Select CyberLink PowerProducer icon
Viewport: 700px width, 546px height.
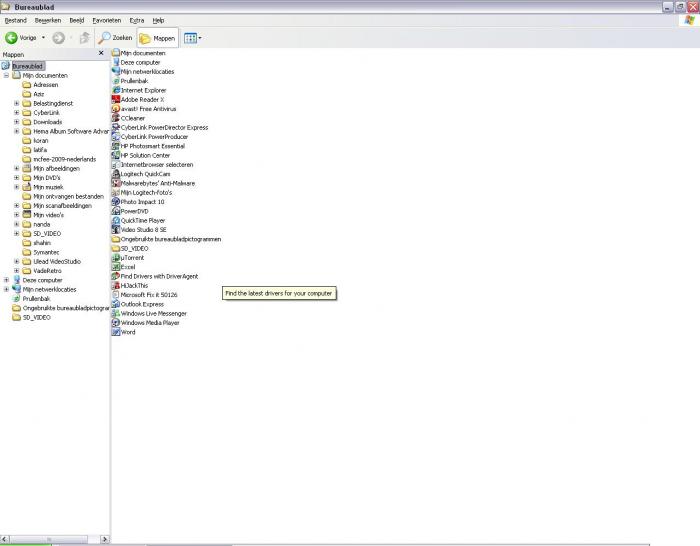pyautogui.click(x=116, y=137)
